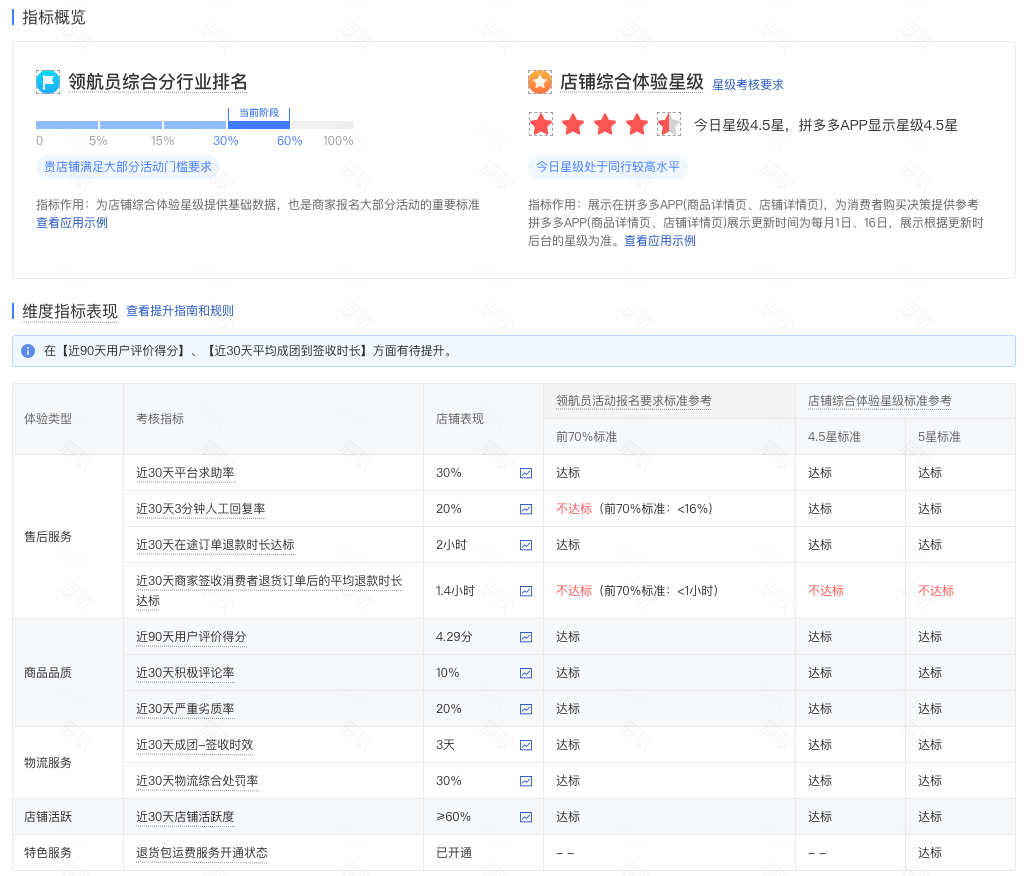Click 查看提升指南和规则 beside 维度指标表现
Image resolution: width=1027 pixels, height=876 pixels.
pos(179,310)
